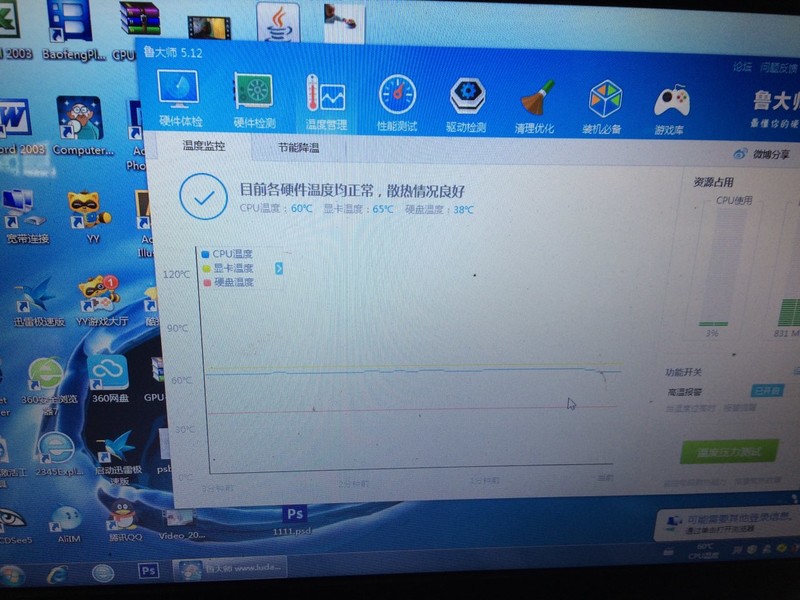This screenshot has height=600, width=800.
Task: Open 腾讯QQ desktop shortcut
Action: coord(124,520)
